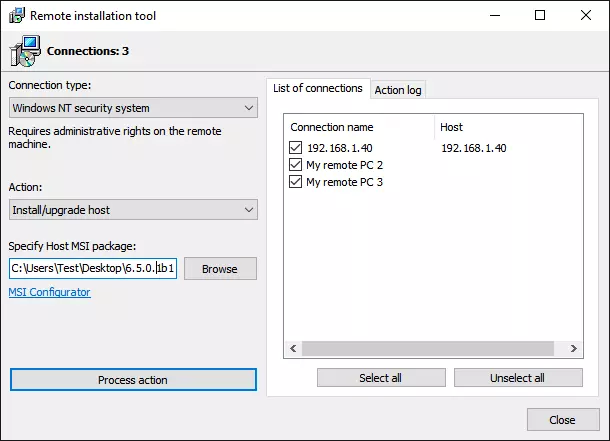Toggle the My remote PC 3 checkbox
The width and height of the screenshot is (610, 441).
(x=295, y=182)
